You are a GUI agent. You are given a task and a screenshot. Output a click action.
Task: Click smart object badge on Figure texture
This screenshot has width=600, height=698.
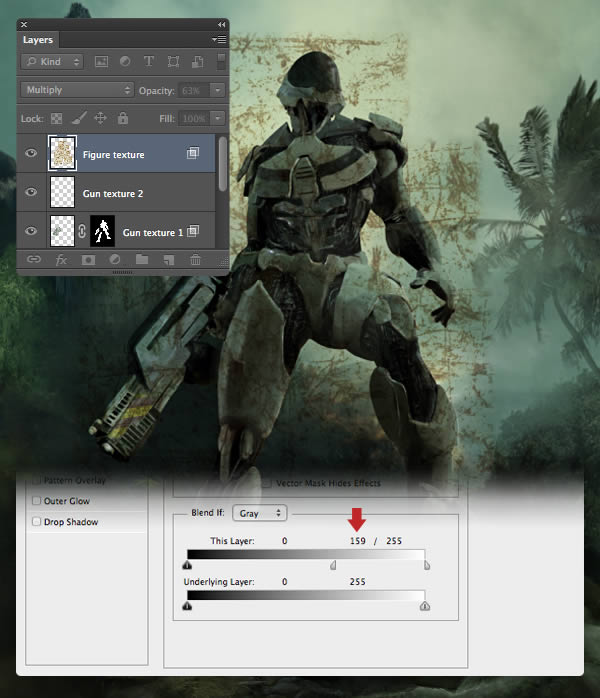tap(193, 153)
